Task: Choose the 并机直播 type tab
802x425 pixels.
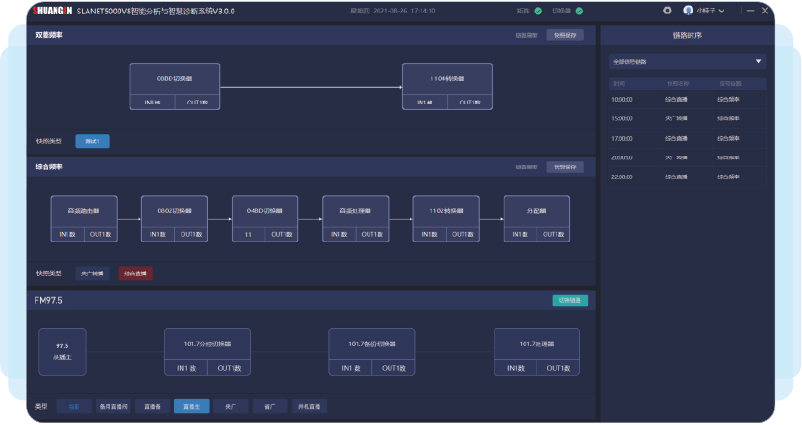Action: tap(308, 407)
